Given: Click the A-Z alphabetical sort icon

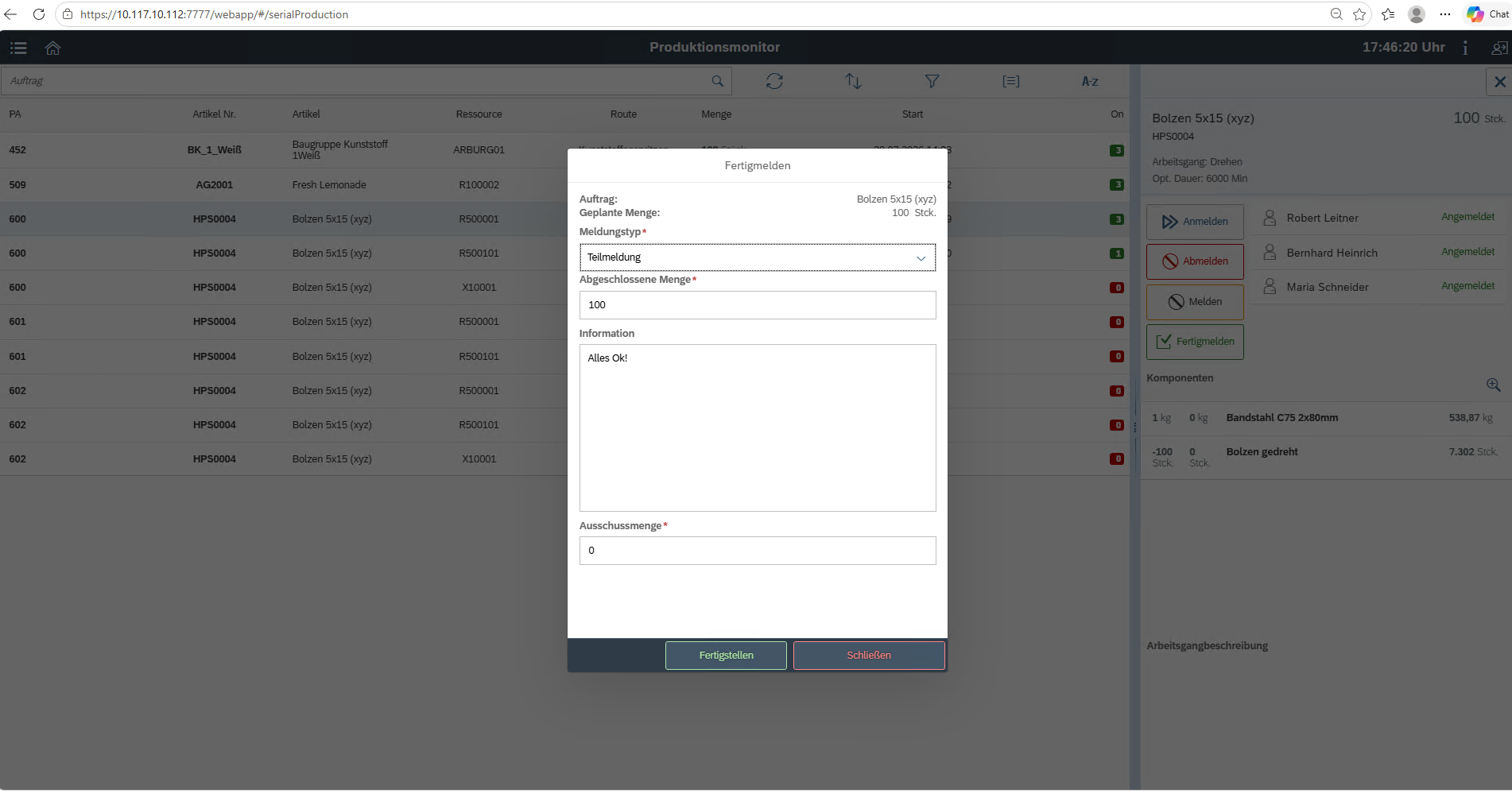Looking at the screenshot, I should (x=1090, y=81).
